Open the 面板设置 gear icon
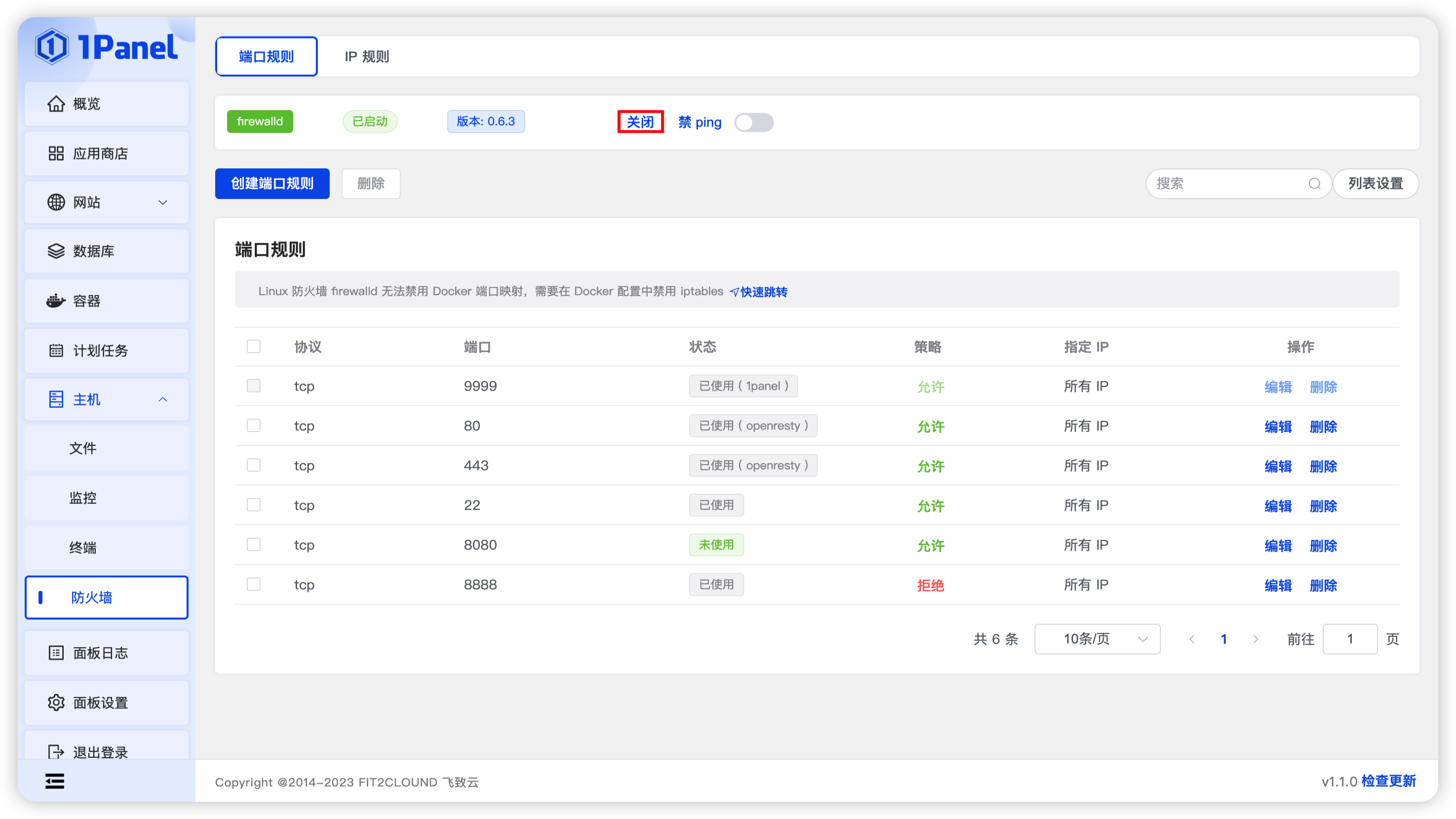1456x819 pixels. [55, 702]
